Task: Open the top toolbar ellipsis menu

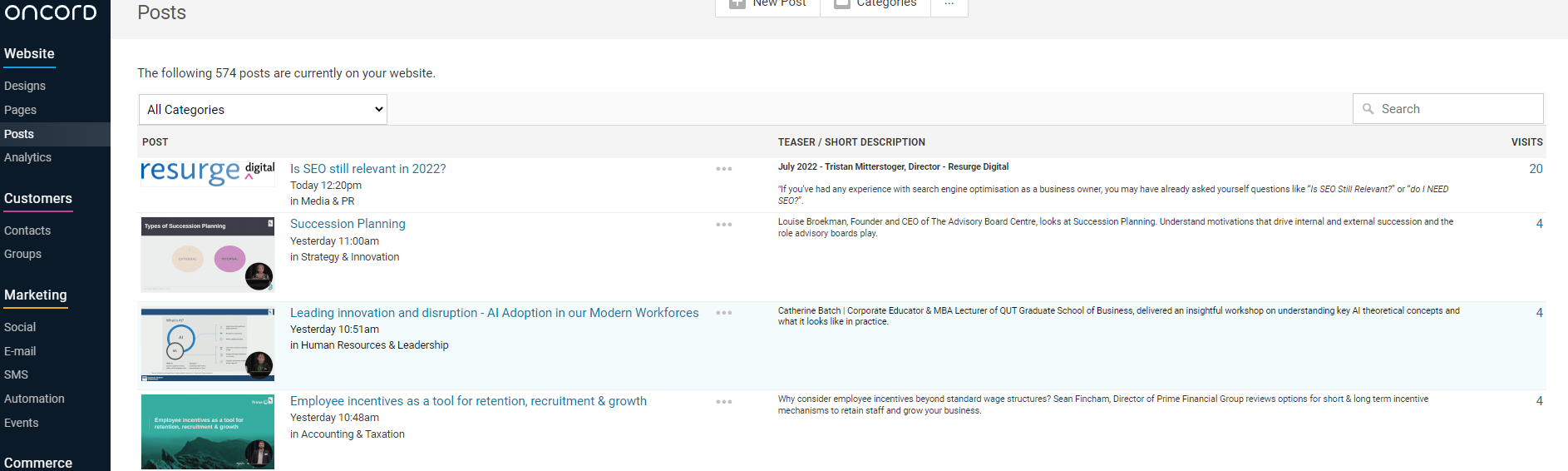Action: [x=949, y=4]
